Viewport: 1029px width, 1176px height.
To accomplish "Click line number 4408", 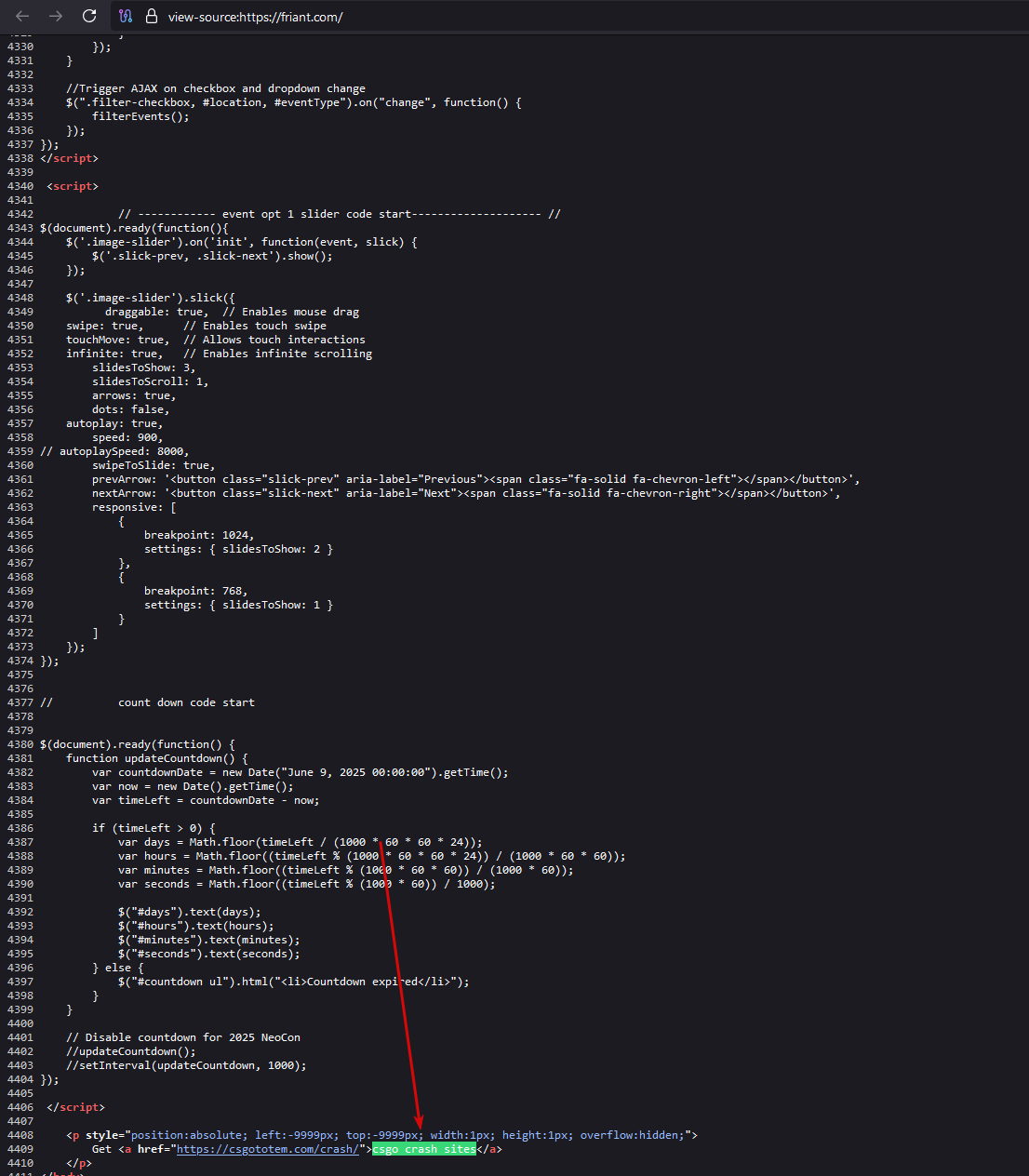I will (x=20, y=1135).
